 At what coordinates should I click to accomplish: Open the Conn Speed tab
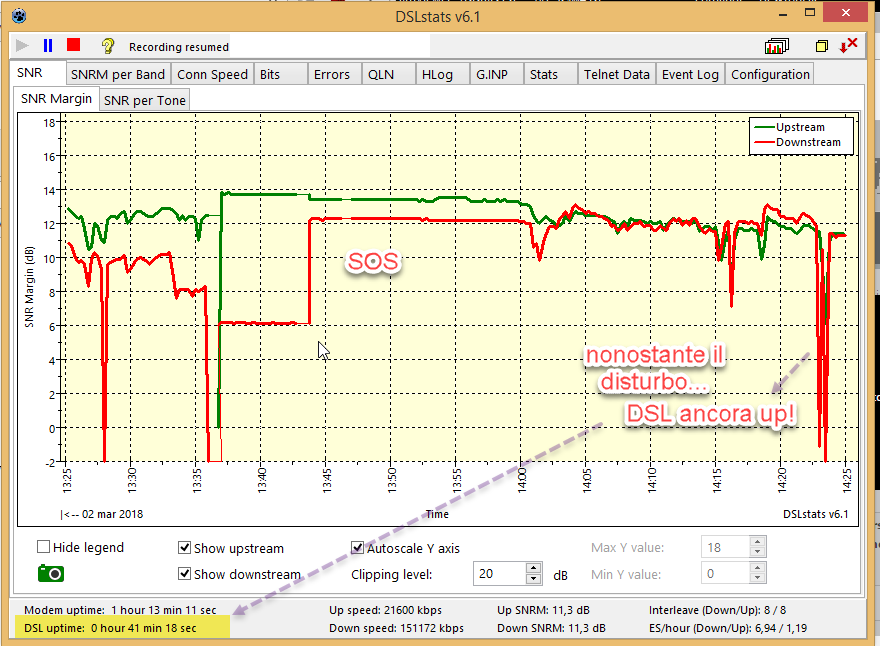tap(212, 75)
